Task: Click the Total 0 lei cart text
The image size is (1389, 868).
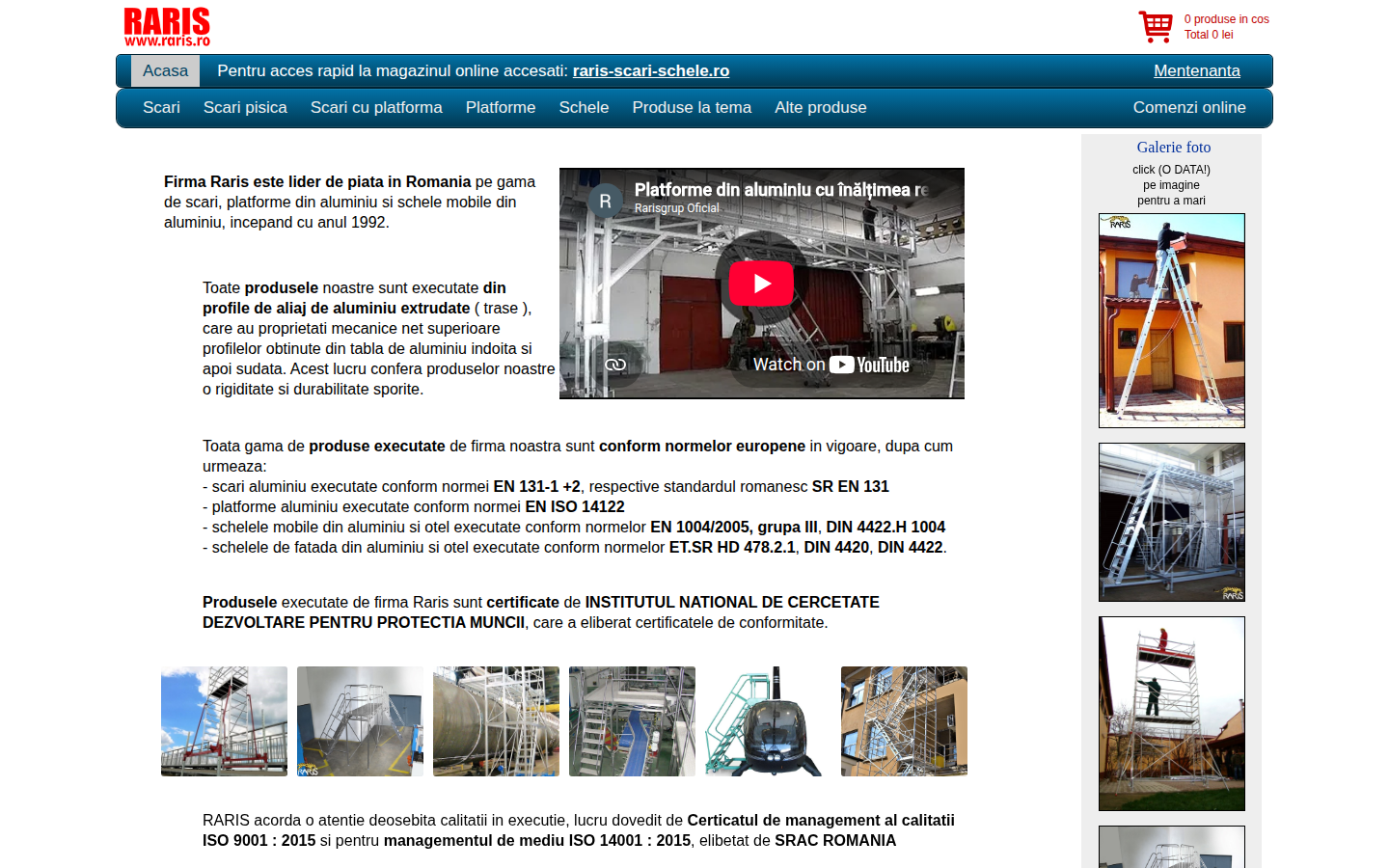Action: (x=1209, y=35)
